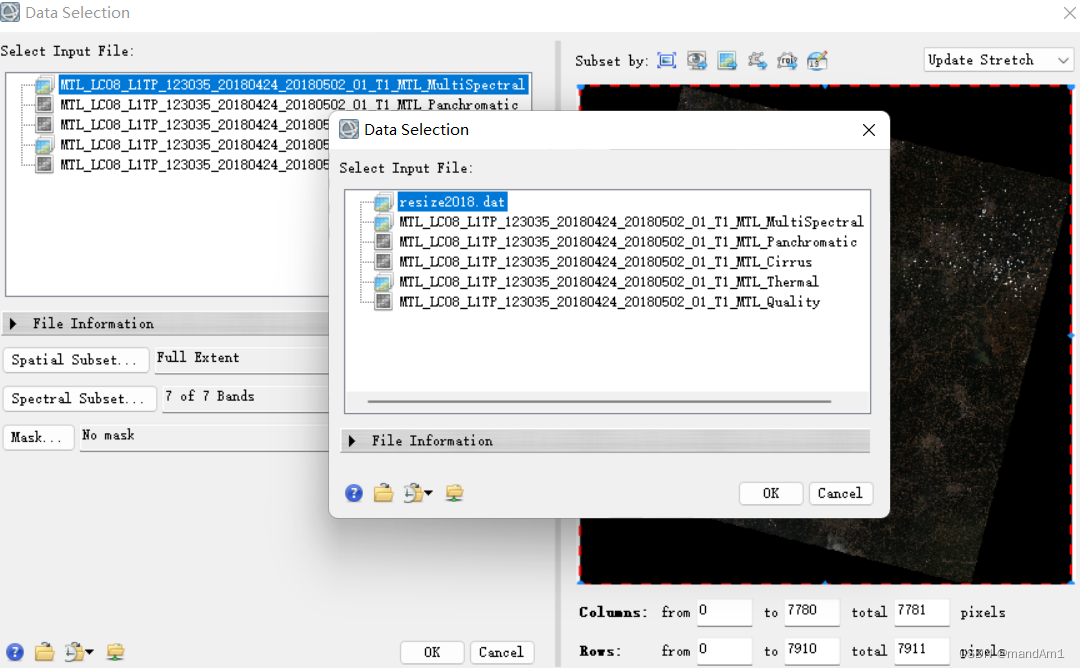Click Rows total field 7911
This screenshot has width=1080, height=668.
922,650
